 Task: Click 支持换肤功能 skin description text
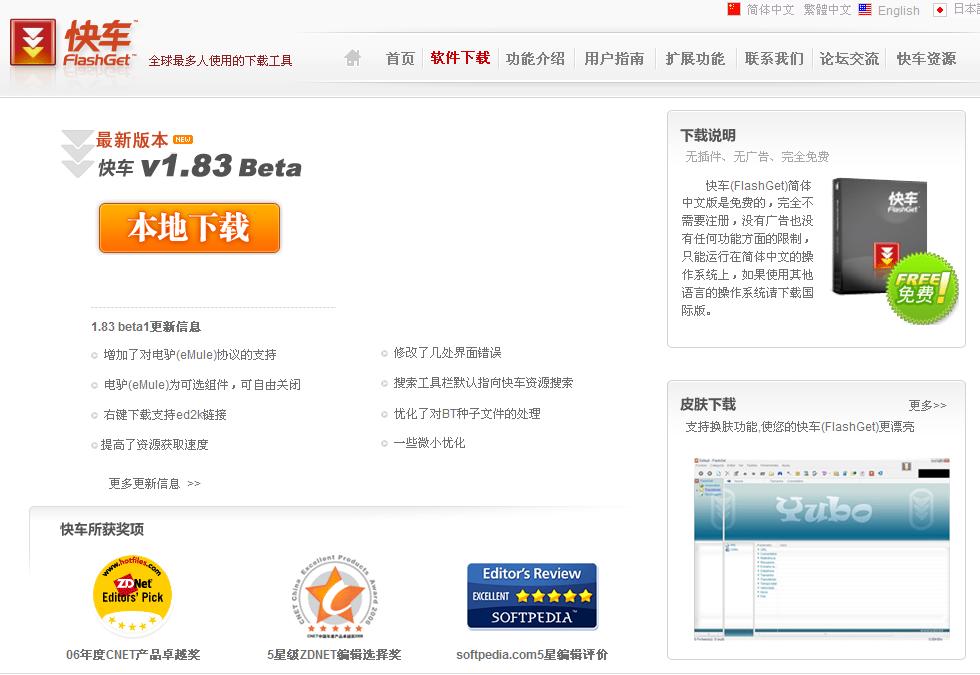(800, 426)
